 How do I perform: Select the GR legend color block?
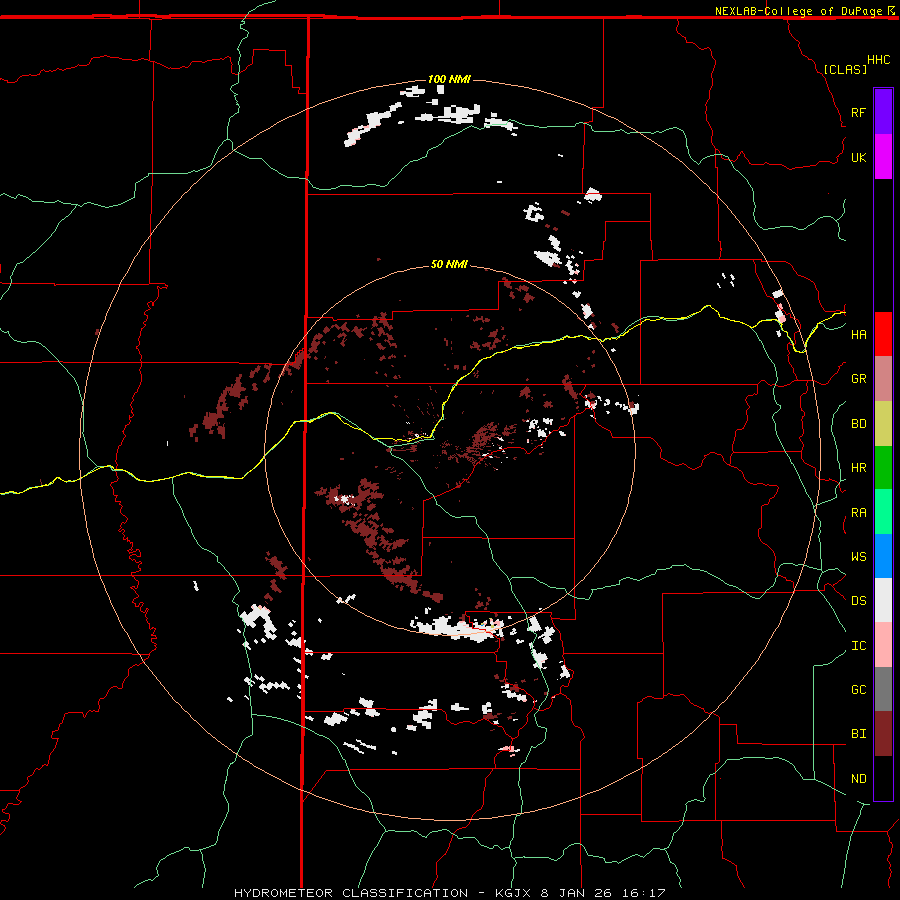(883, 379)
